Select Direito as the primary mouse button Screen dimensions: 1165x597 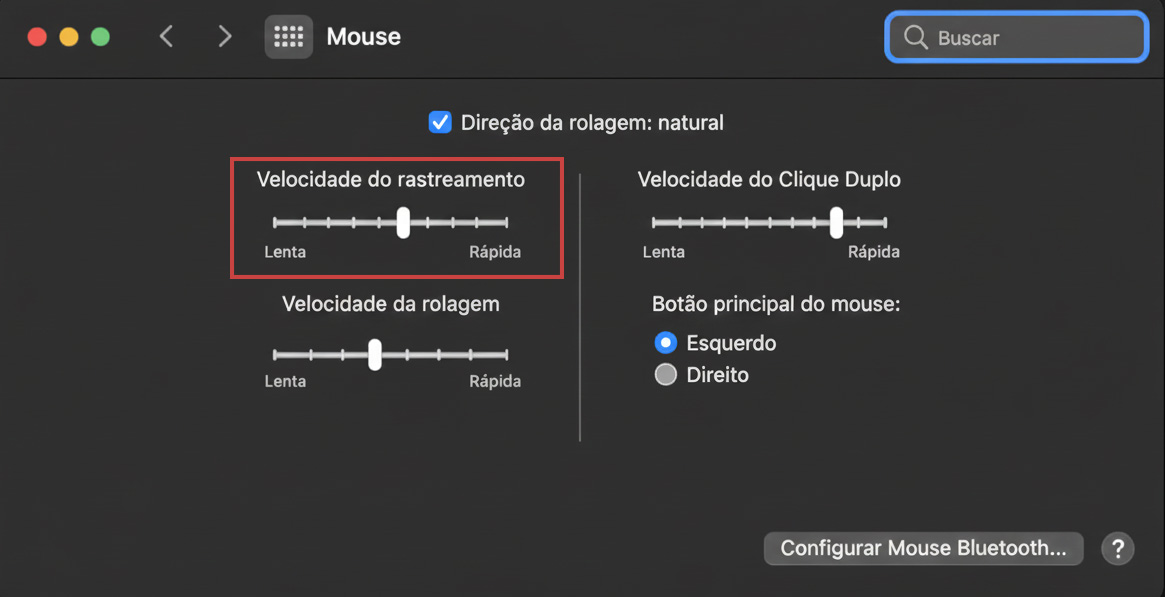click(x=665, y=374)
